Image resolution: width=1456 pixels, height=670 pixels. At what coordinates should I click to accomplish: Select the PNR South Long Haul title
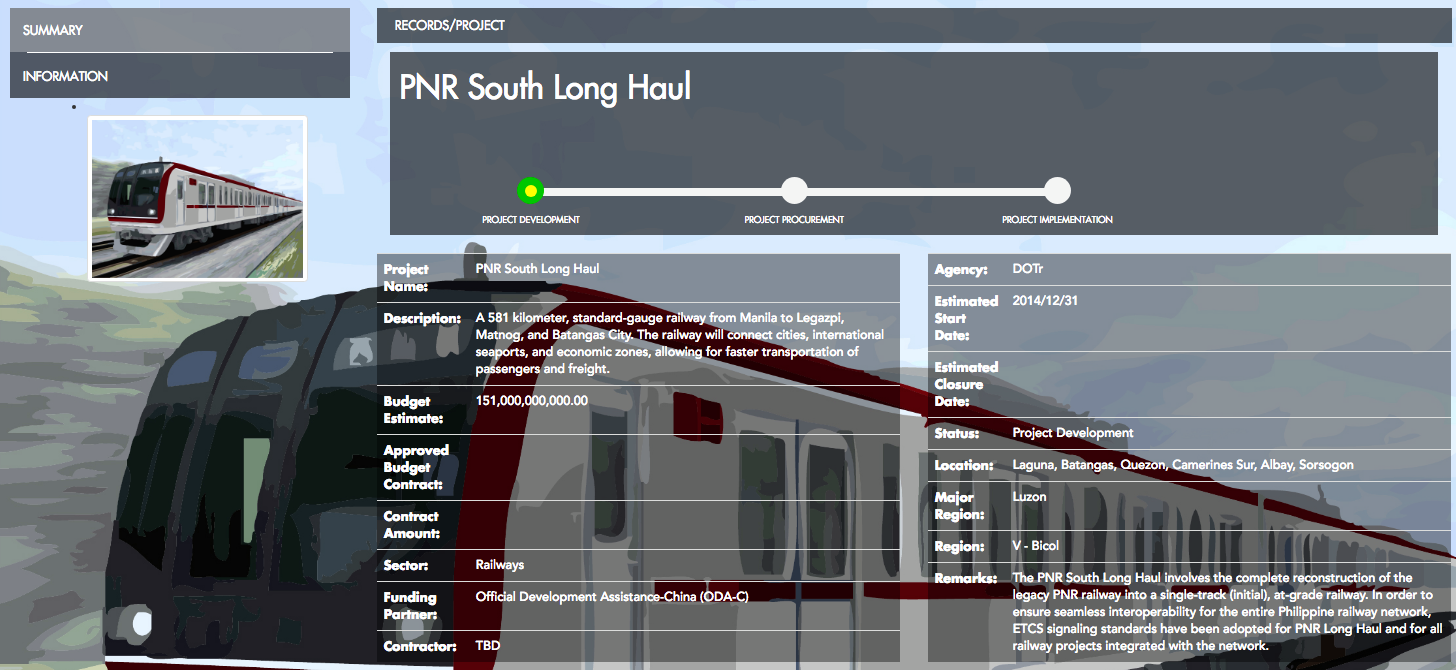[544, 88]
